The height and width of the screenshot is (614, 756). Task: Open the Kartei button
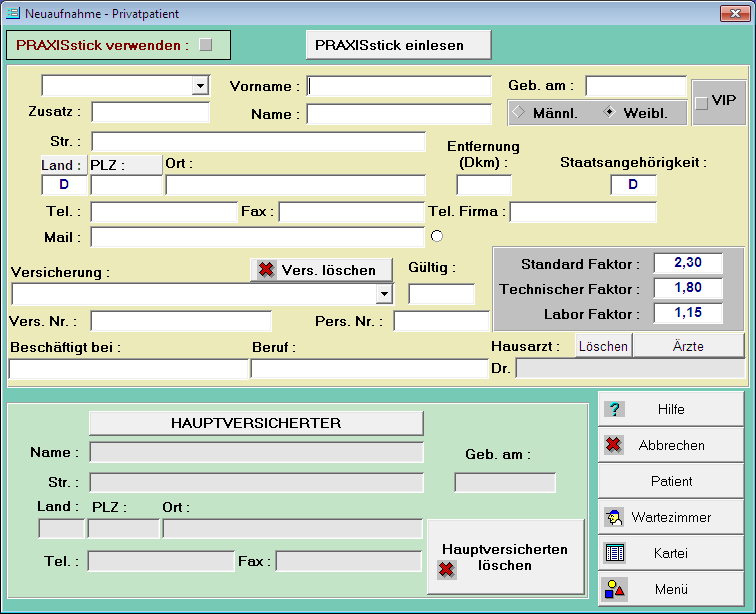click(x=671, y=553)
